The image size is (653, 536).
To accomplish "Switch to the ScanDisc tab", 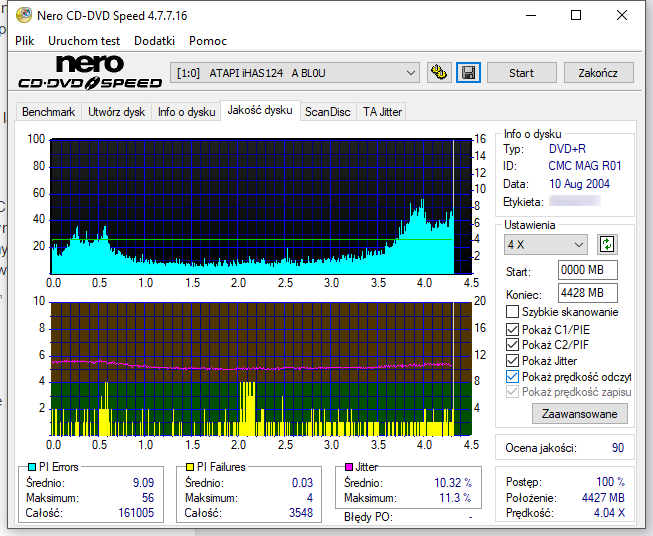I will point(328,112).
